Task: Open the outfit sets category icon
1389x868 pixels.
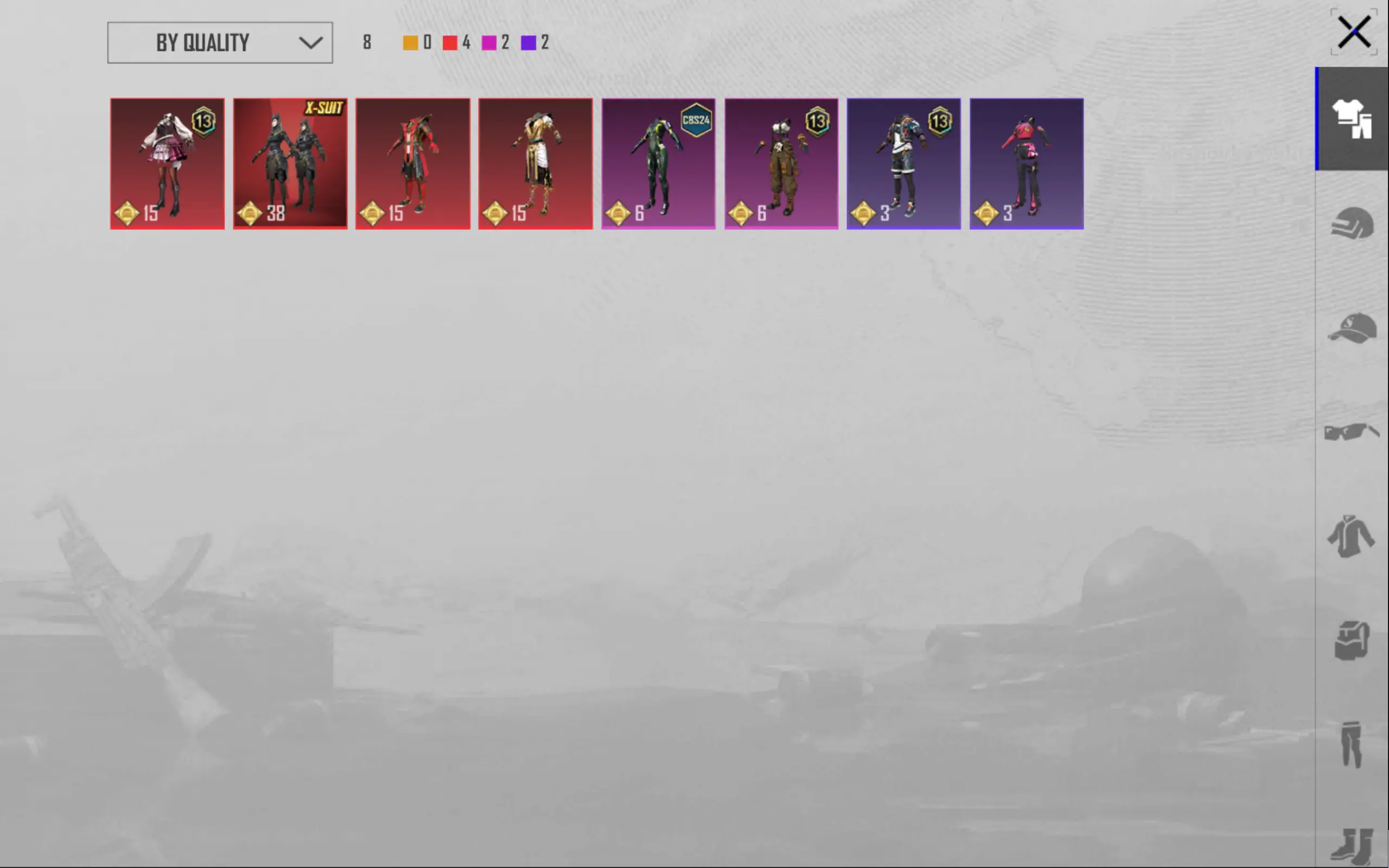Action: click(1352, 119)
